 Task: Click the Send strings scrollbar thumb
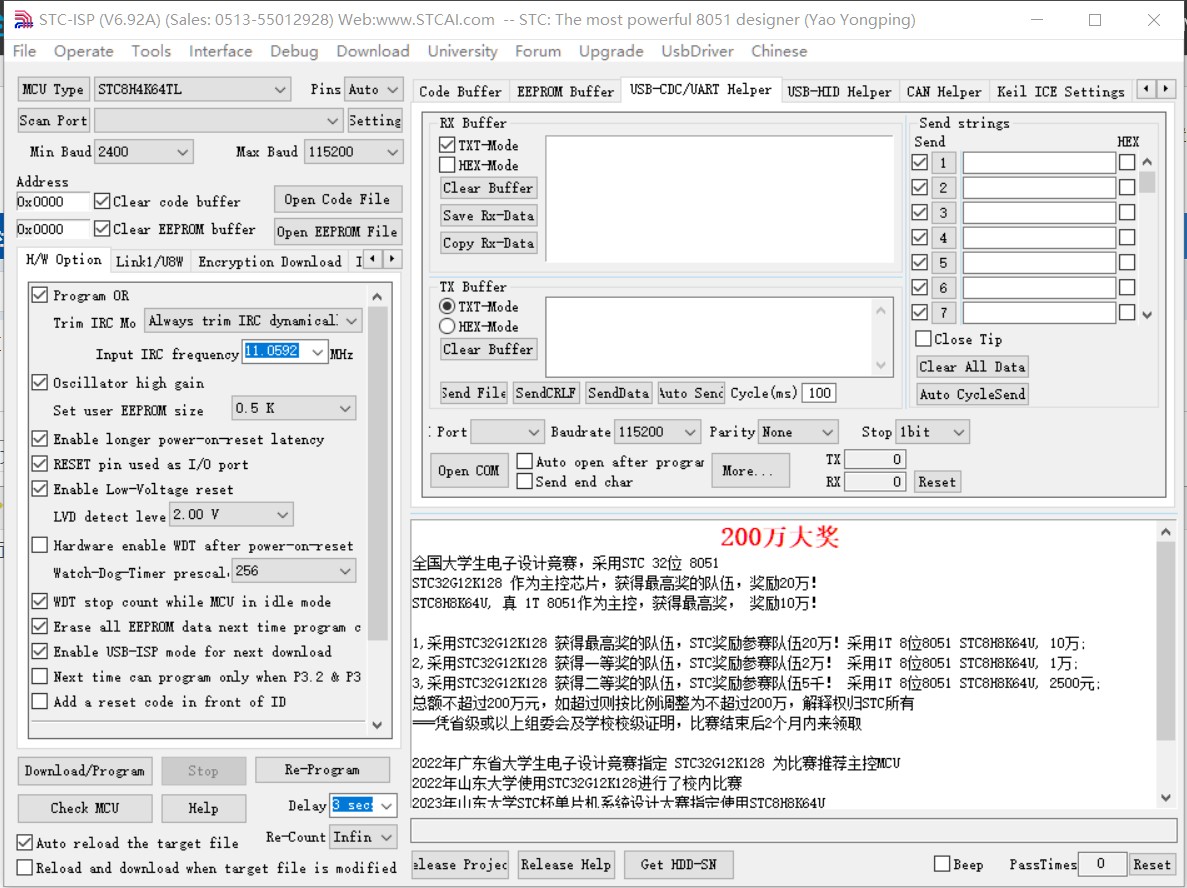pos(1147,182)
